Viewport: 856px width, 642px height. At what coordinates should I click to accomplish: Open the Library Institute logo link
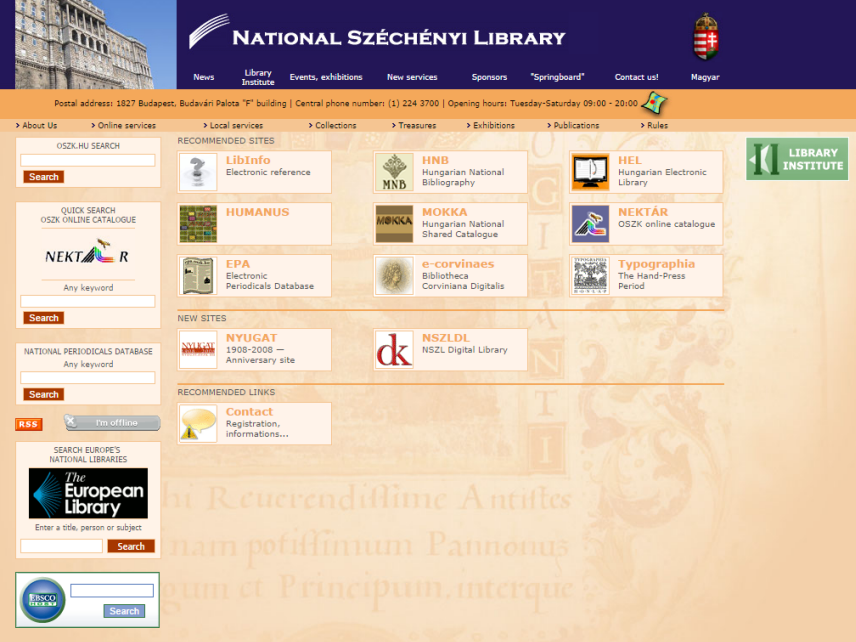pyautogui.click(x=797, y=159)
